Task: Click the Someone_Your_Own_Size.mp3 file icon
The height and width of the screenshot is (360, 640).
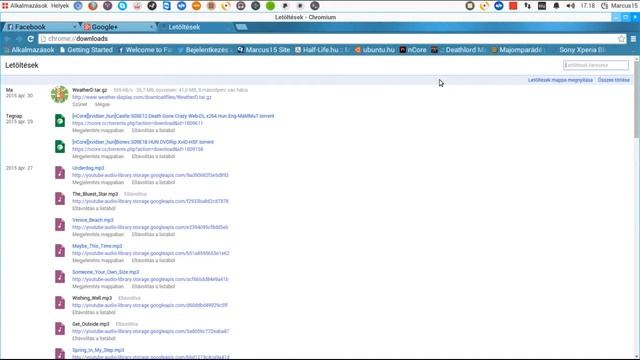Action: coord(60,277)
